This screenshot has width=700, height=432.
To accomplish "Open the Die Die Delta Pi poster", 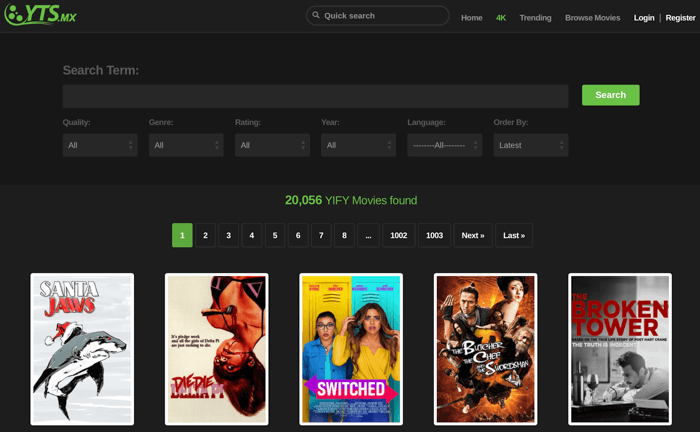I will (x=217, y=349).
